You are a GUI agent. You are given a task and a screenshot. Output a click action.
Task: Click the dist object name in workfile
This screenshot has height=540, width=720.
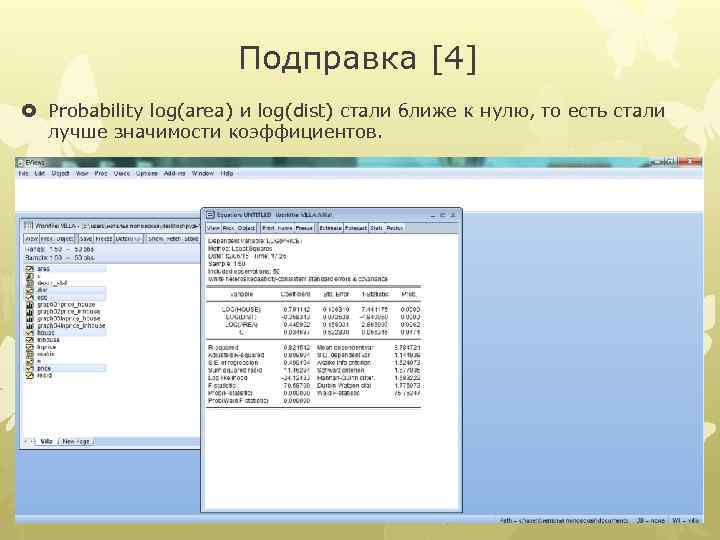(x=42, y=290)
